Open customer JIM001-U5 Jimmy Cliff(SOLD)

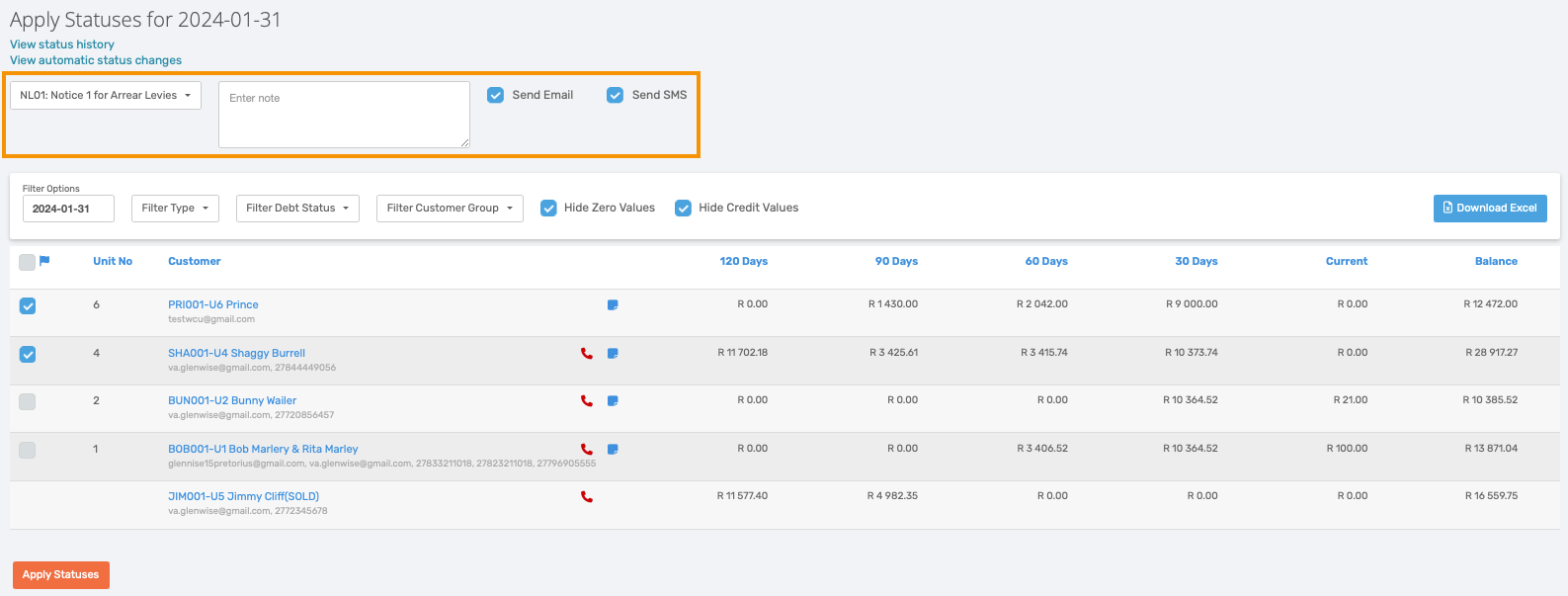click(243, 496)
